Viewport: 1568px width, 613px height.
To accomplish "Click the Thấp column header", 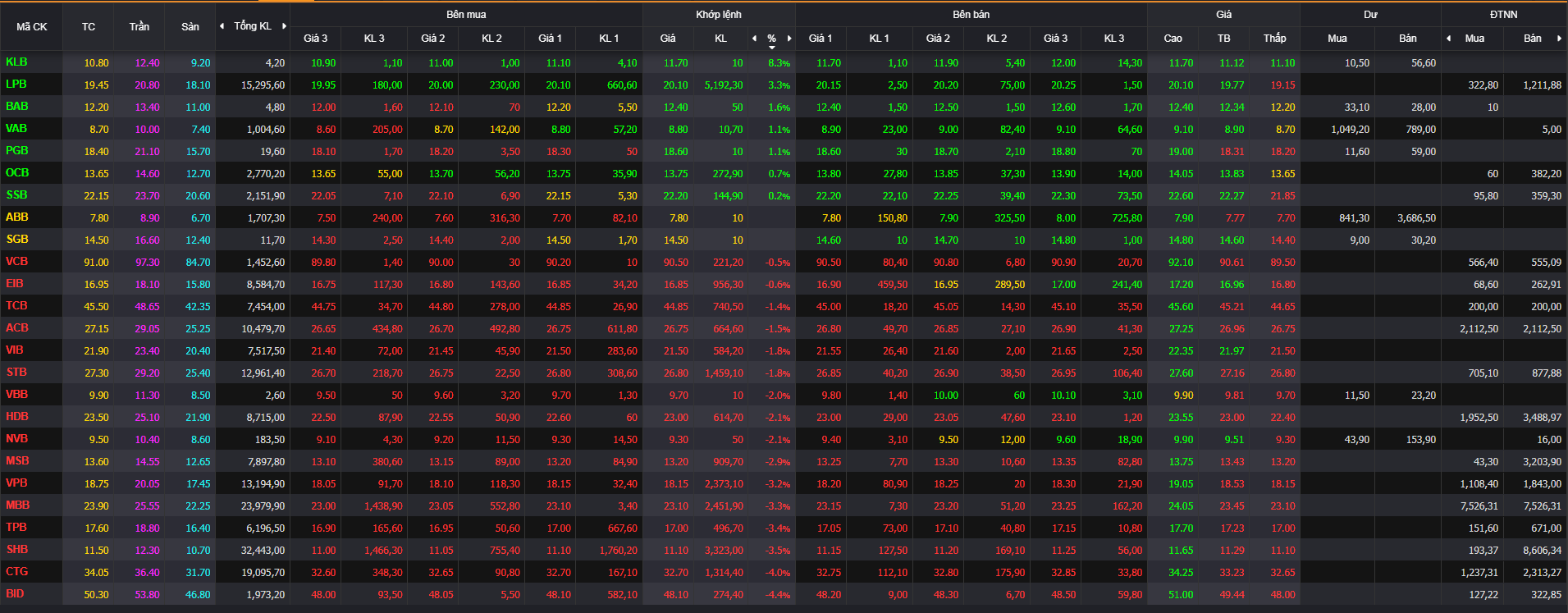I will [x=1275, y=39].
